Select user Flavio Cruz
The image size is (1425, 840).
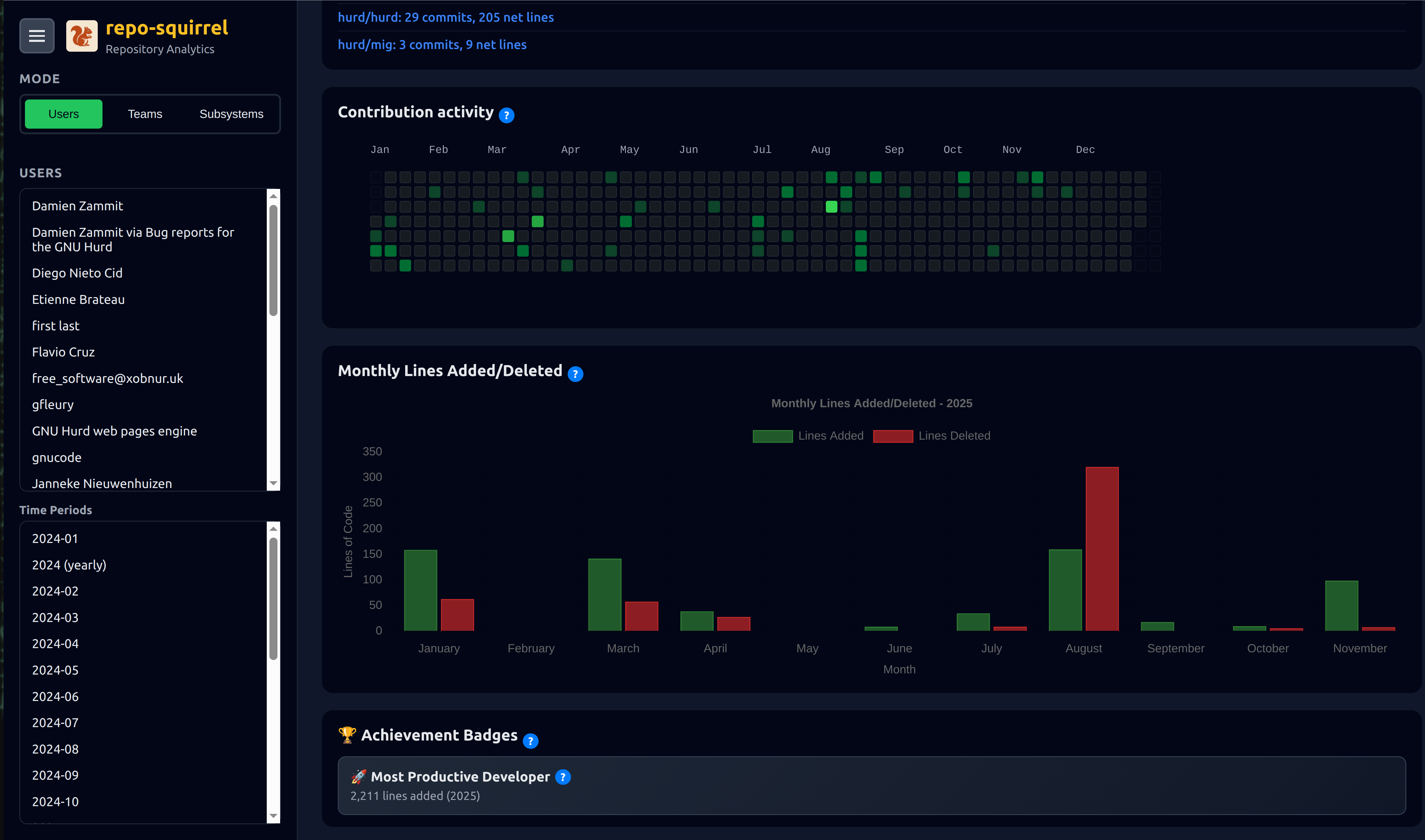(x=63, y=351)
